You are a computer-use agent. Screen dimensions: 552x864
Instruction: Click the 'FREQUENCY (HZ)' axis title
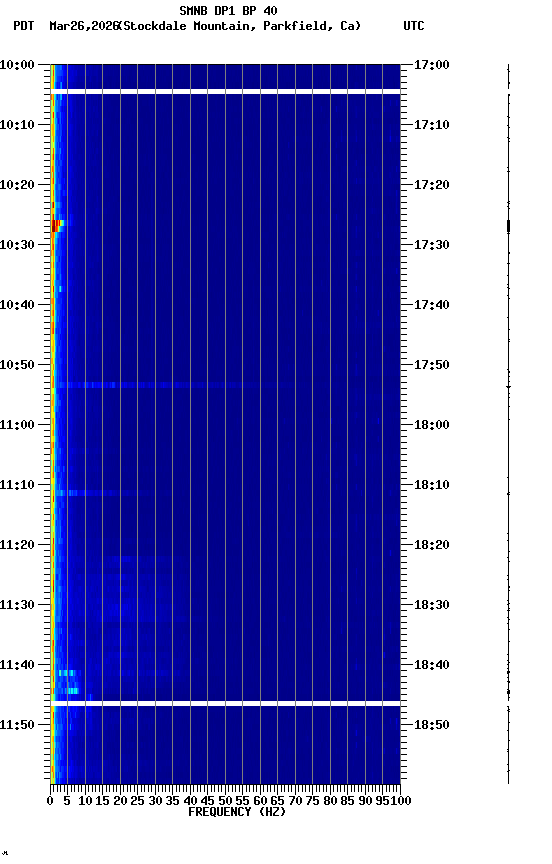[x=237, y=812]
